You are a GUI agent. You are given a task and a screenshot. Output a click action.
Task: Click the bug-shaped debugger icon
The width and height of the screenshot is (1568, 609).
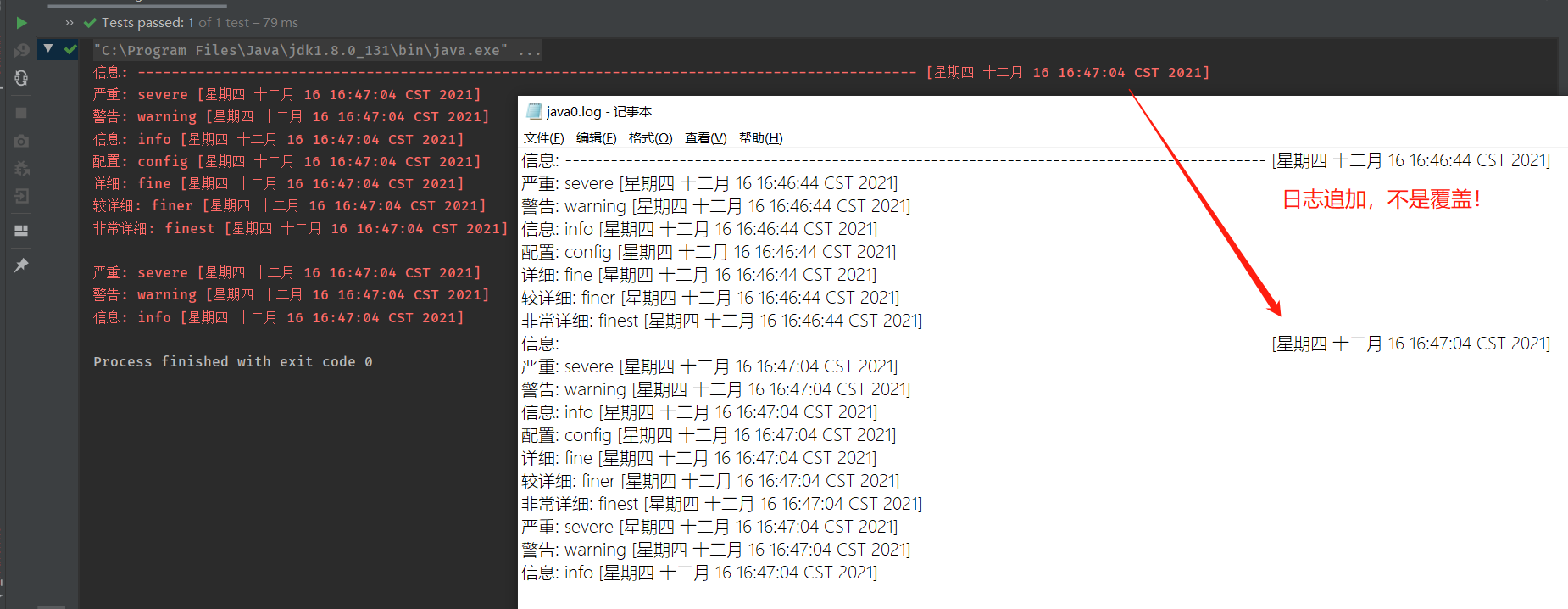(x=21, y=169)
